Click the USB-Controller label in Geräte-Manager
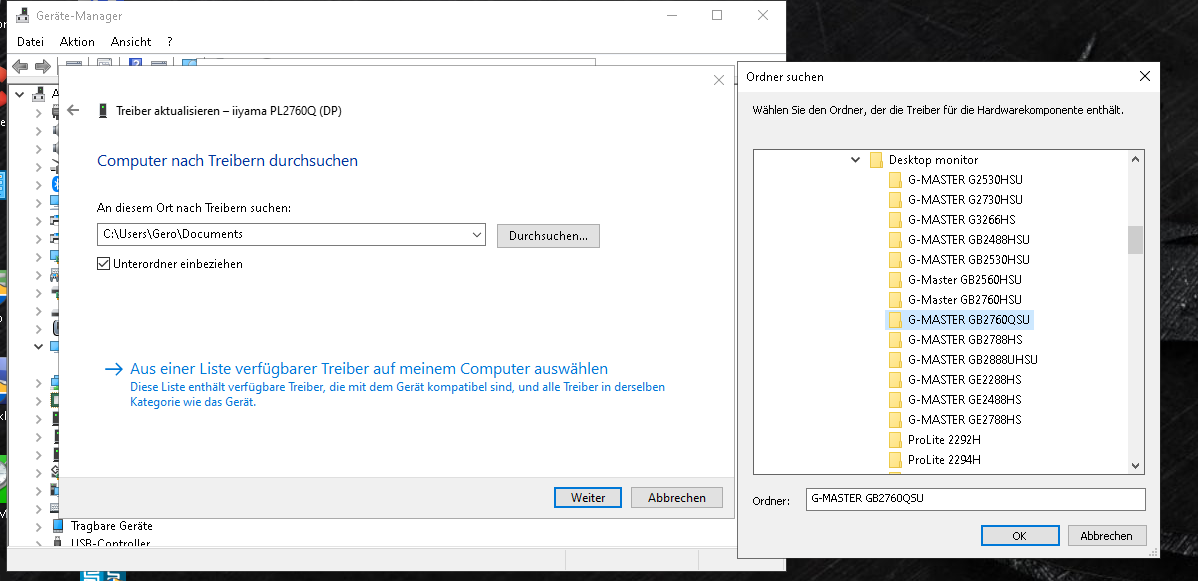The width and height of the screenshot is (1198, 581). [110, 544]
